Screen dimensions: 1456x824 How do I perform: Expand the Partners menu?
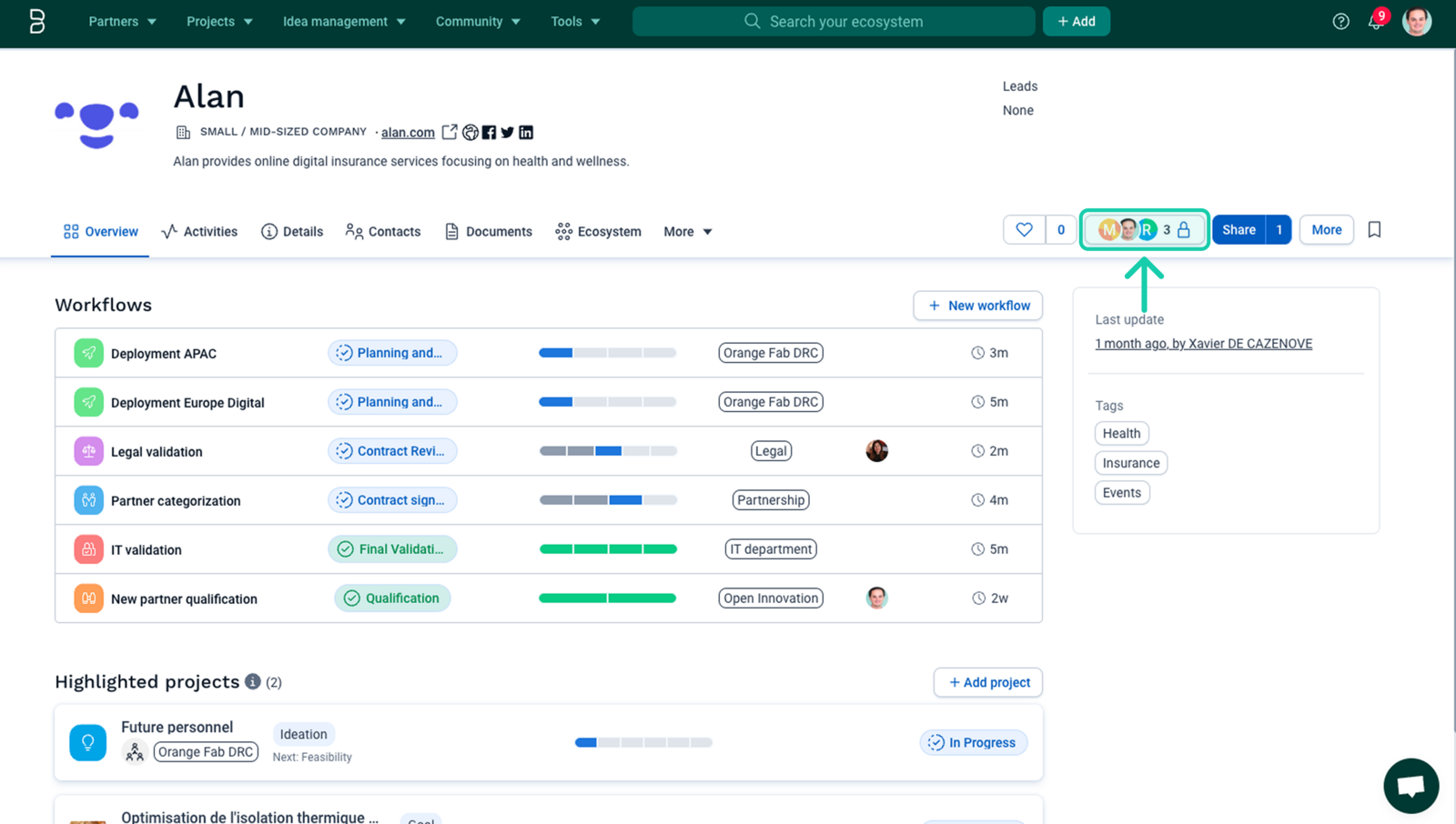[122, 21]
